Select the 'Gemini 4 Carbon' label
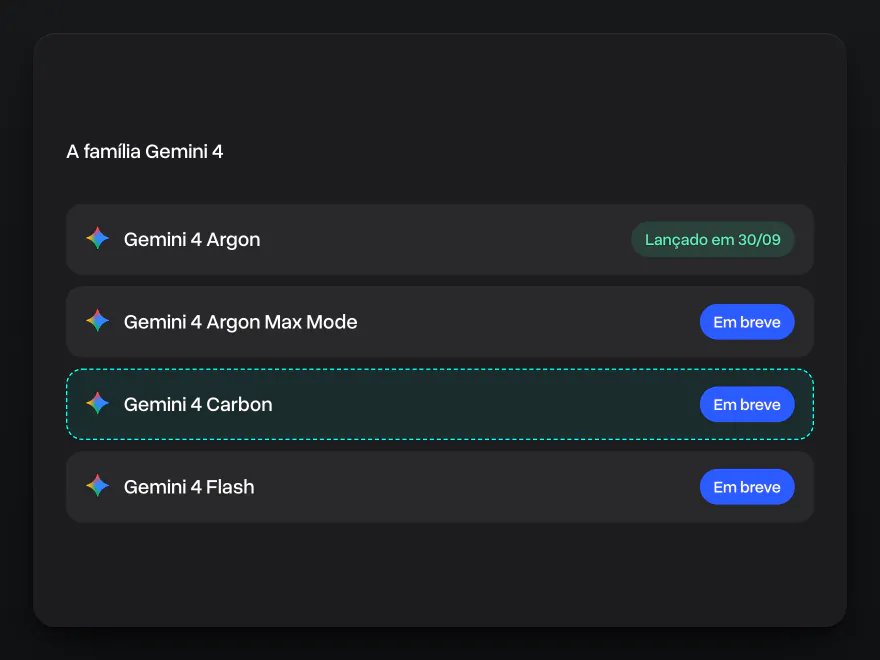 click(198, 405)
